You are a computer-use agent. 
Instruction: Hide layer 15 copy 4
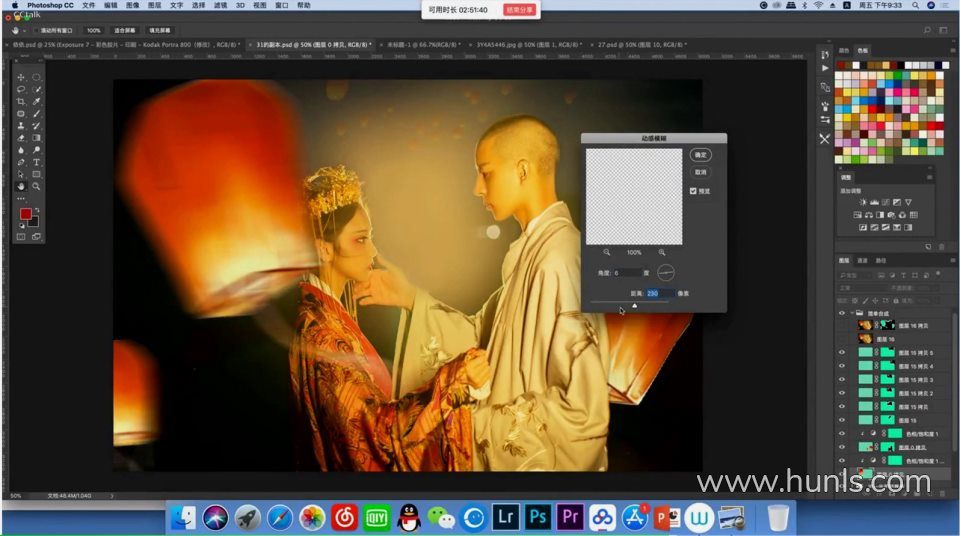(842, 366)
